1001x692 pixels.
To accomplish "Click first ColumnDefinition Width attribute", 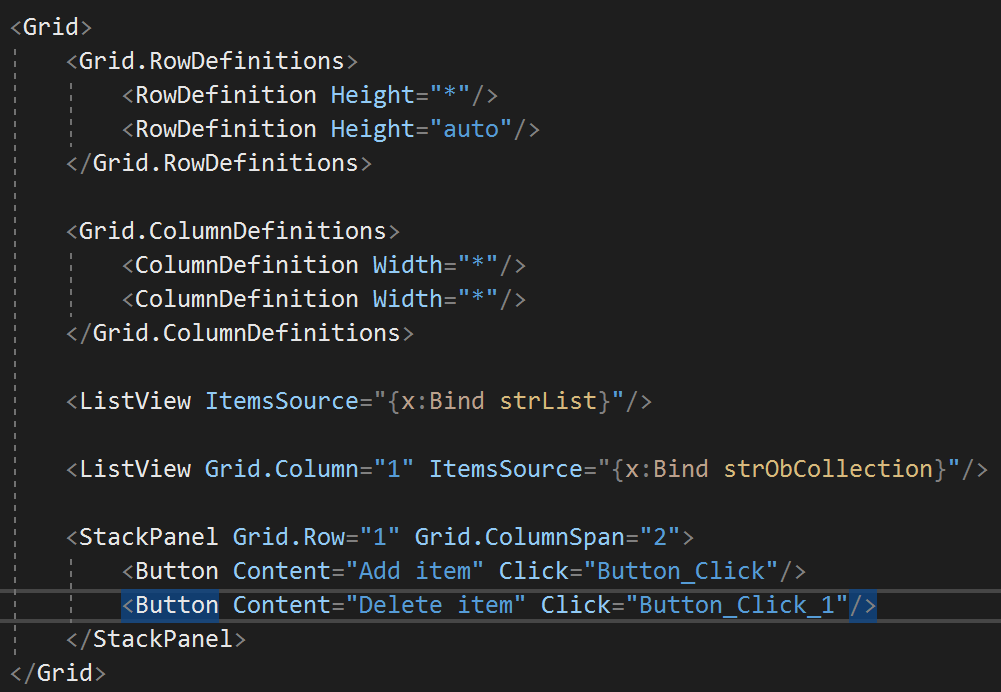I will click(x=435, y=265).
